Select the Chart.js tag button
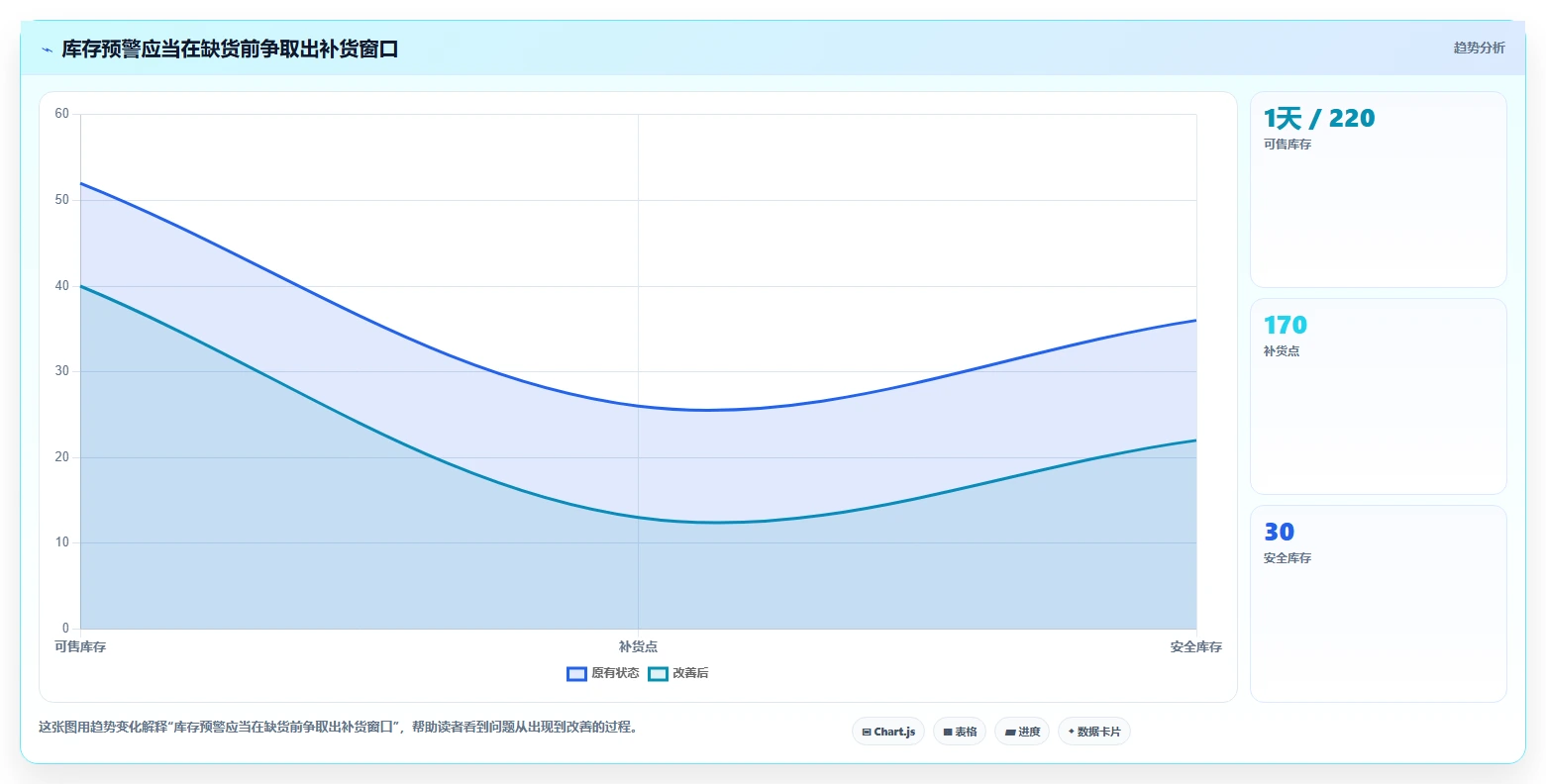This screenshot has height=784, width=1546. [888, 732]
